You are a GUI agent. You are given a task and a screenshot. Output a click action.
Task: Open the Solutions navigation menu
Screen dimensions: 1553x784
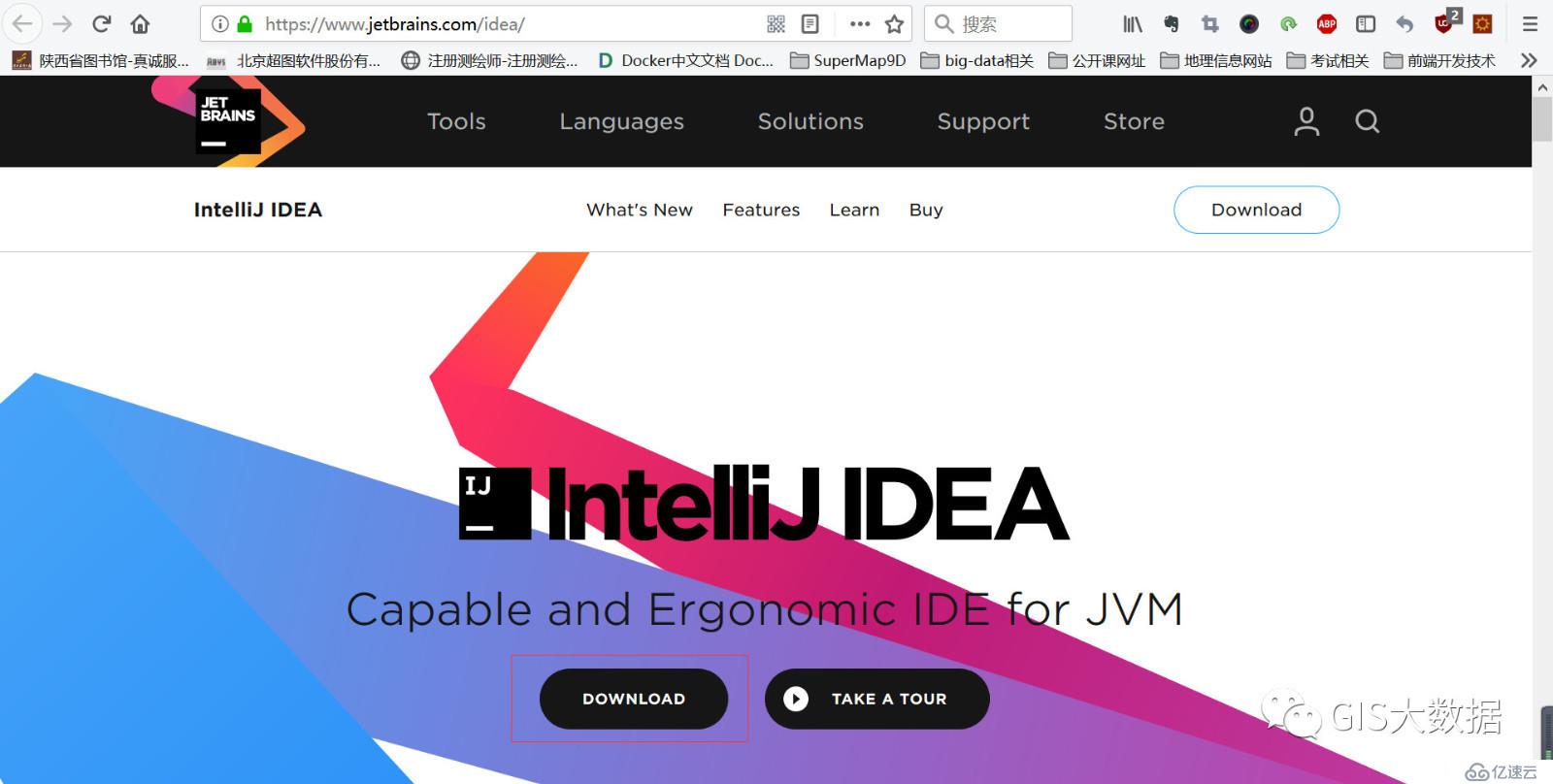[810, 121]
